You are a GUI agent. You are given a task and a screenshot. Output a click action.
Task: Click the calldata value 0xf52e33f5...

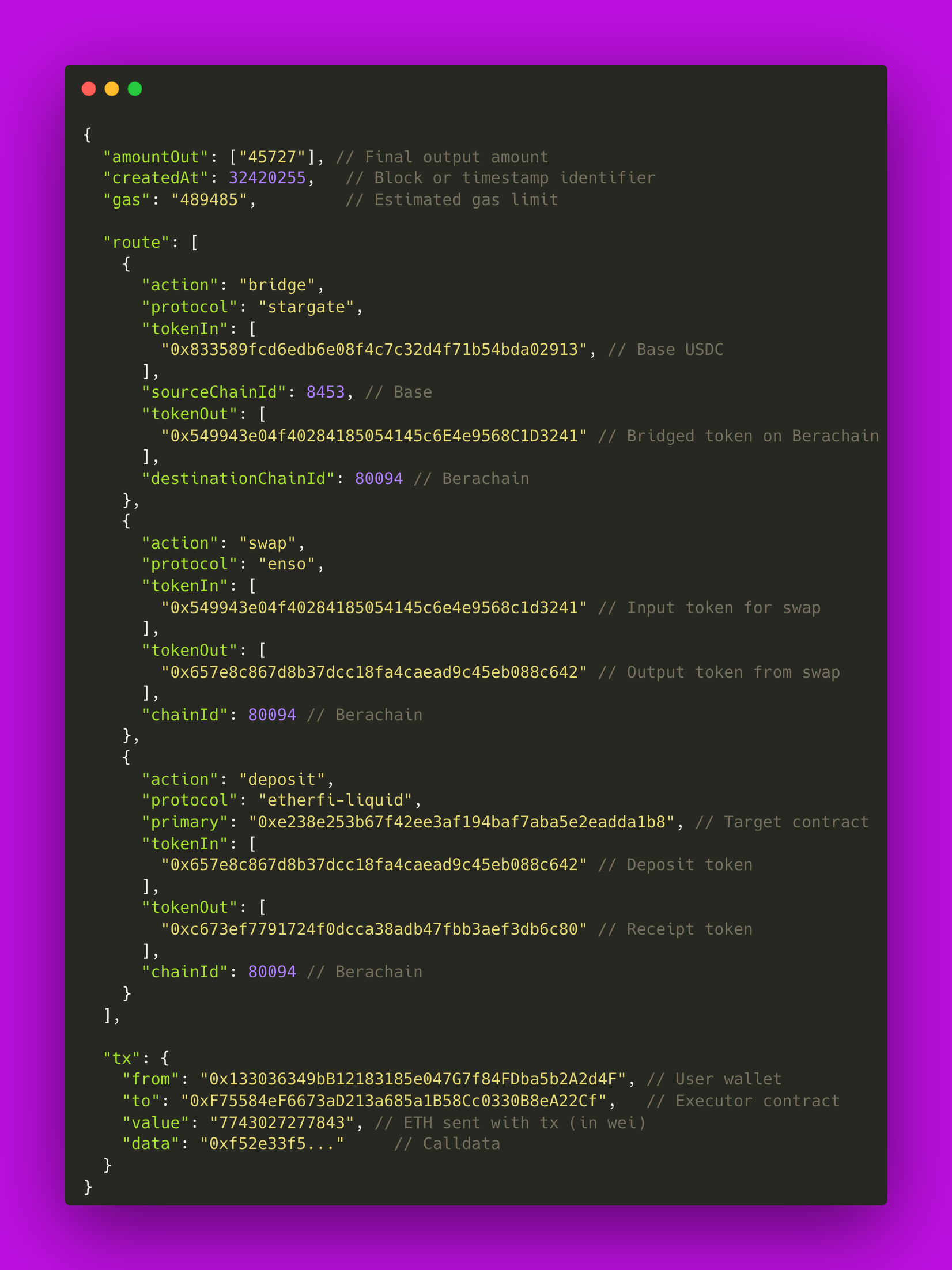(x=272, y=1144)
